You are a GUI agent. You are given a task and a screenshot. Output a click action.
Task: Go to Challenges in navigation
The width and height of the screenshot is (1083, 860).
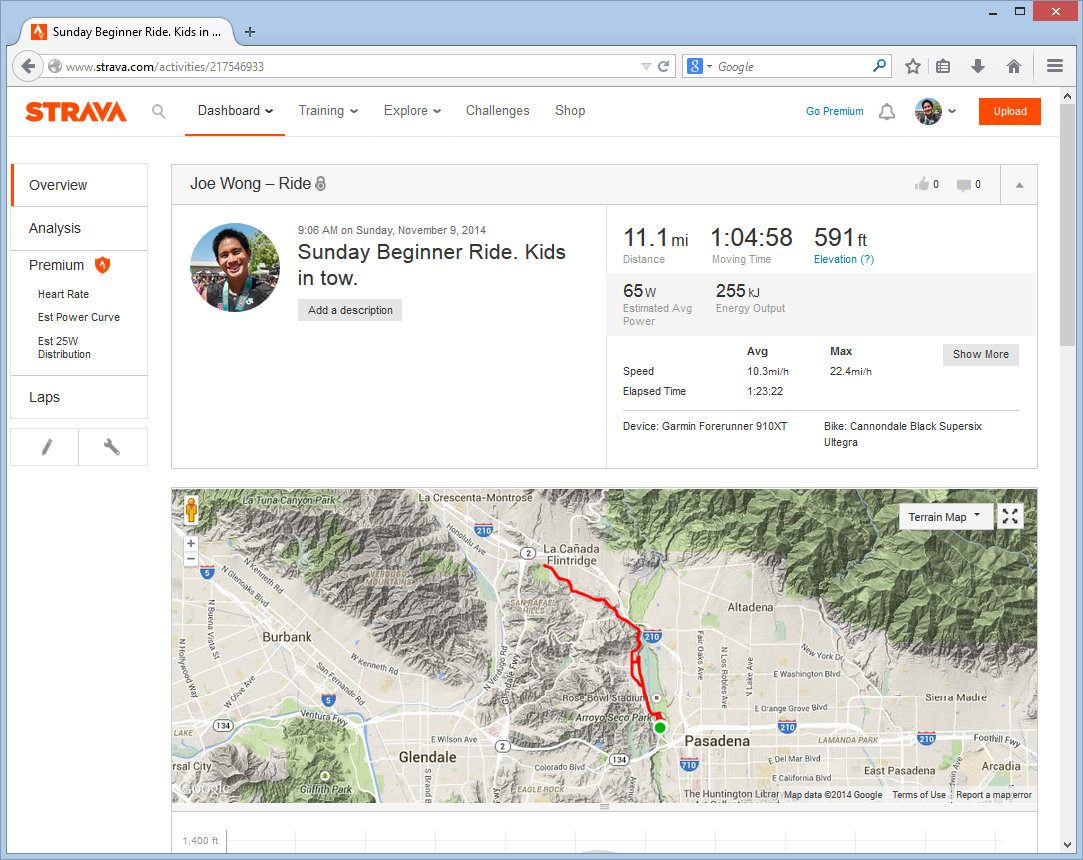(497, 111)
